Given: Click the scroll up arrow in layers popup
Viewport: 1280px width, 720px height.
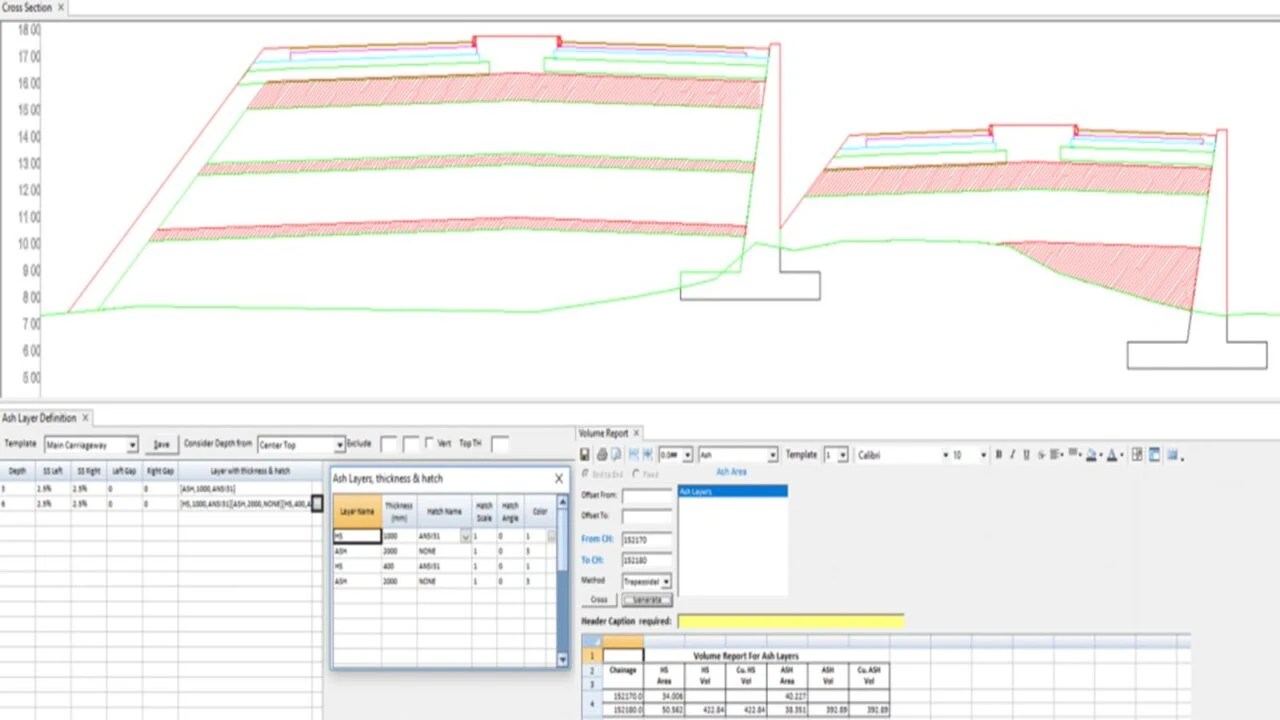Looking at the screenshot, I should coord(563,502).
